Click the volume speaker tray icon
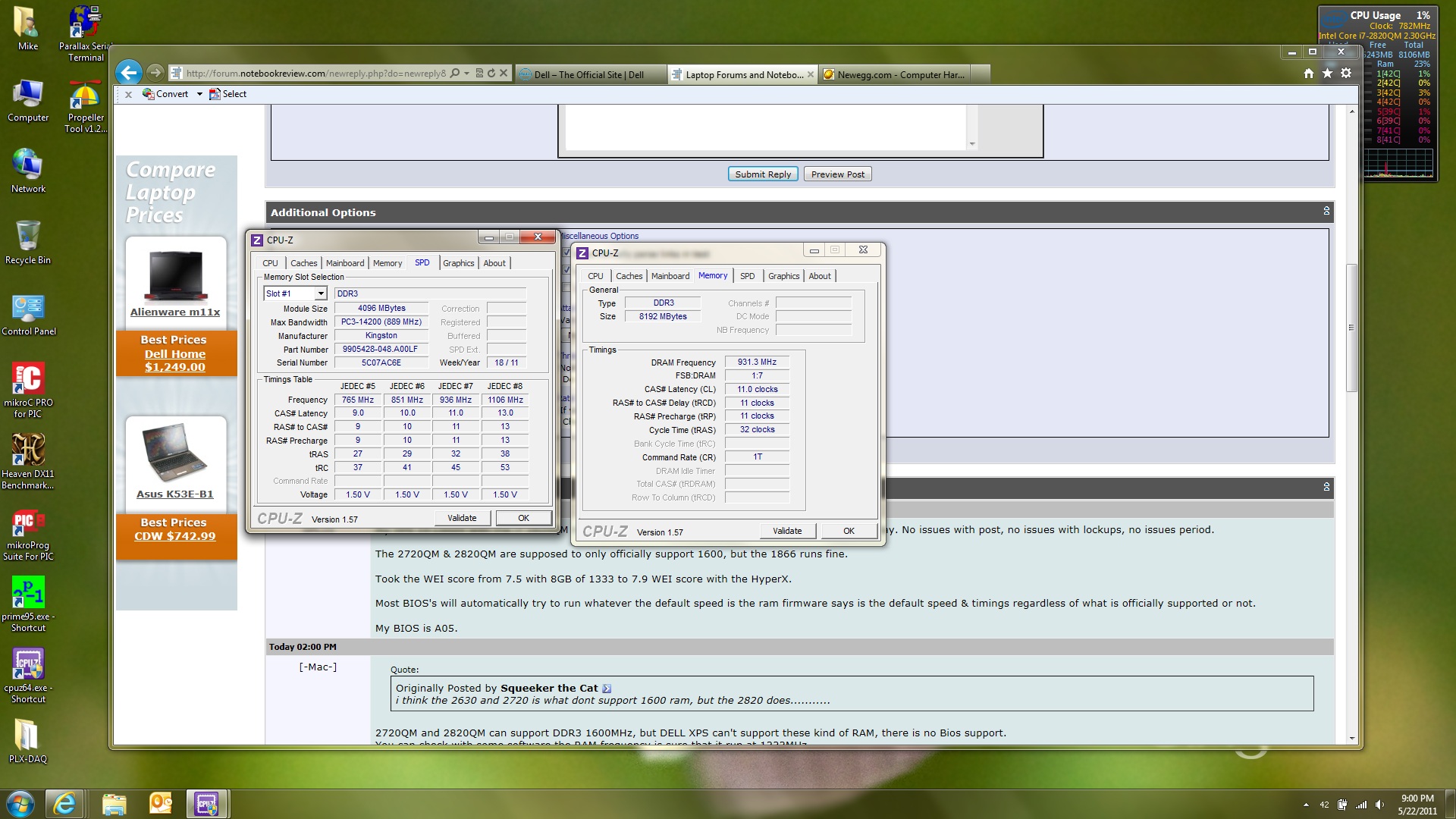1456x819 pixels. [x=1379, y=805]
